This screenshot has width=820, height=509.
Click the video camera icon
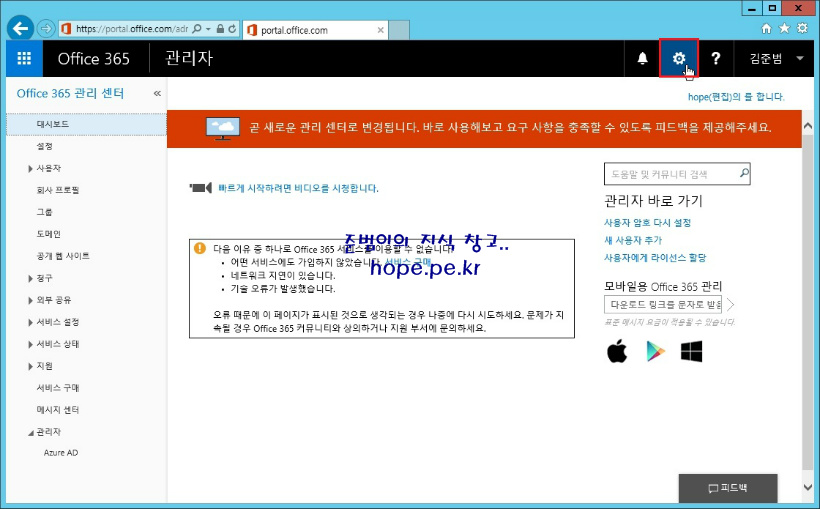[x=200, y=188]
